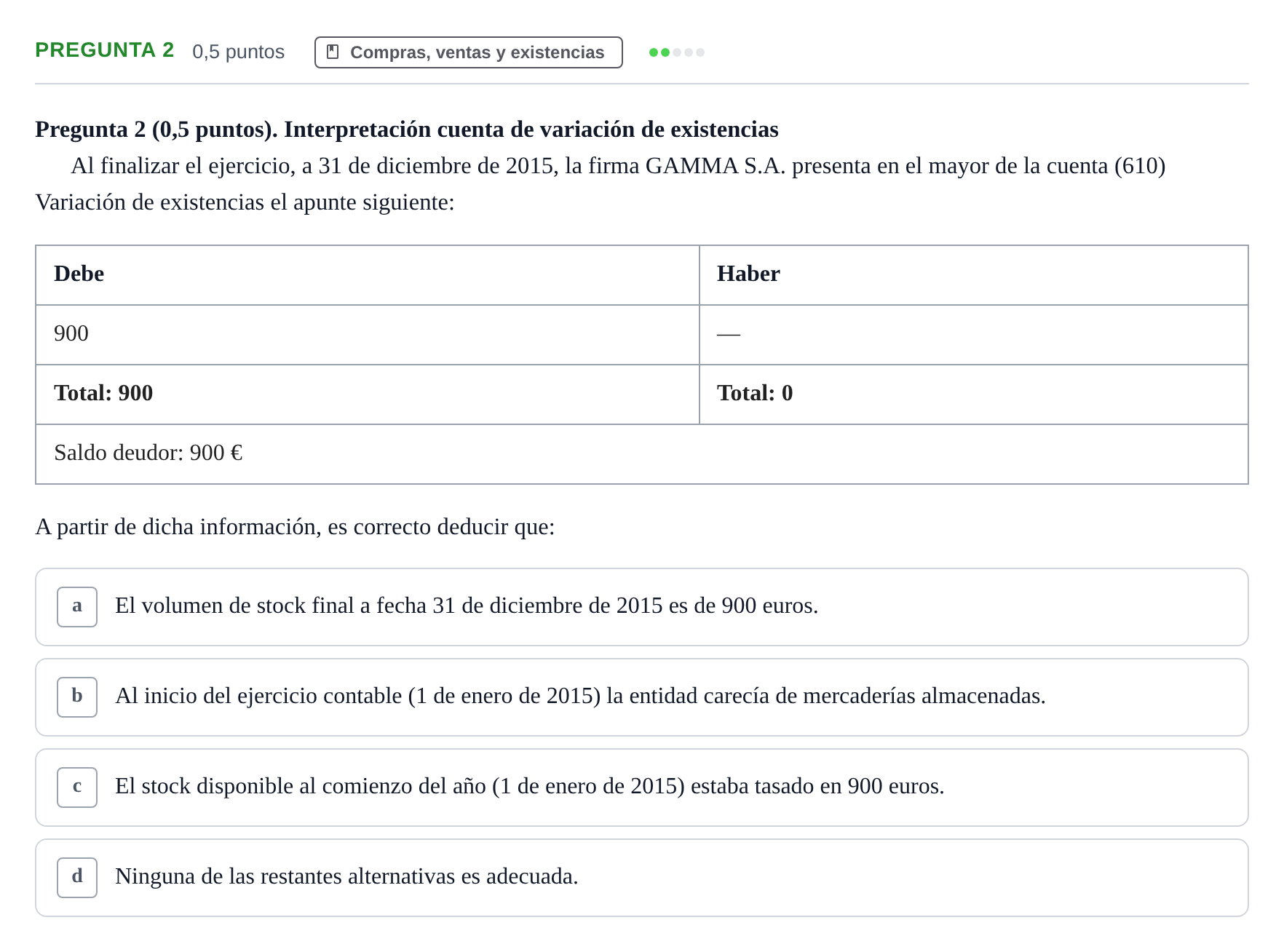
Task: Click the 'Total: 900' cell
Action: pos(368,394)
